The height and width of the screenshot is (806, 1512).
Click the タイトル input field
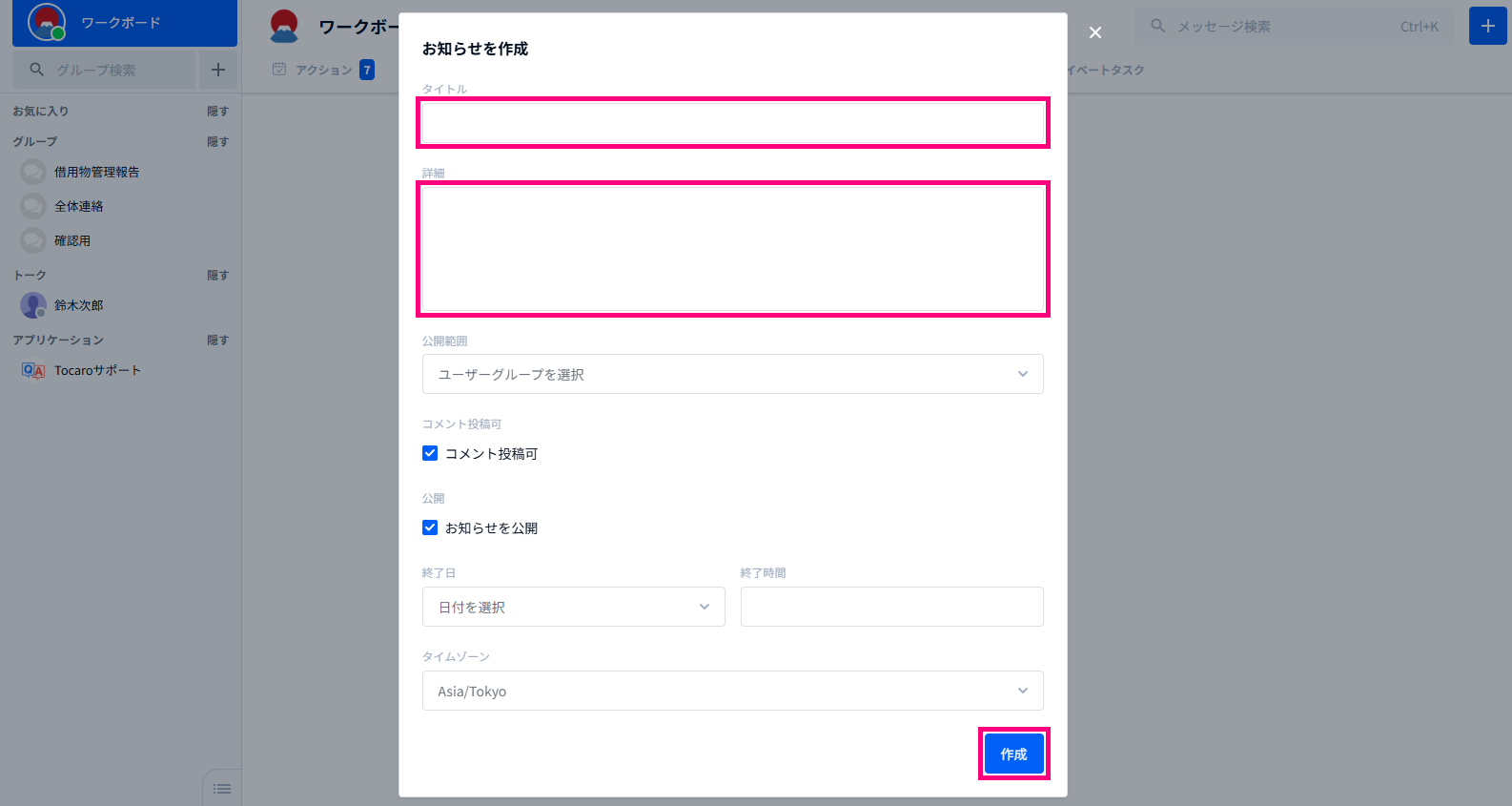click(732, 122)
